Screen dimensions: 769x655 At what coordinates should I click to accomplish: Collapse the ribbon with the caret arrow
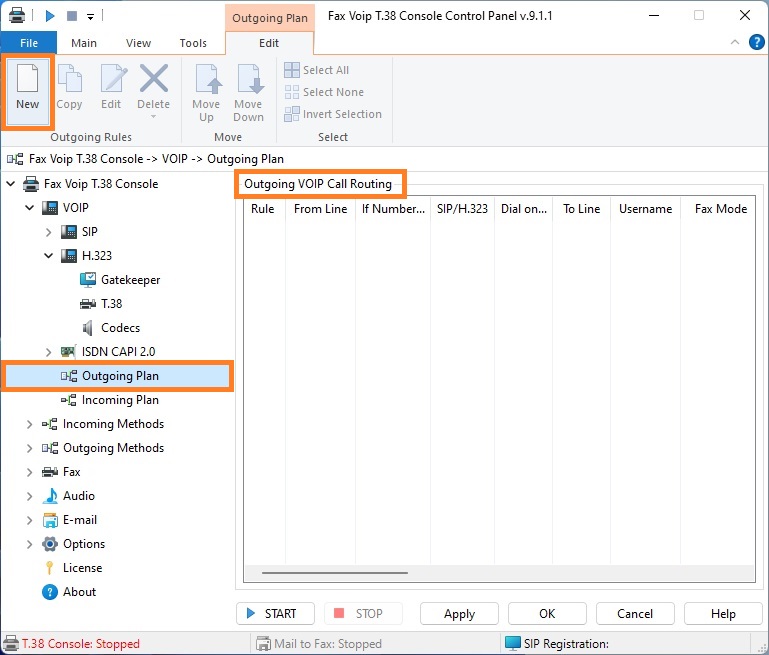[735, 42]
